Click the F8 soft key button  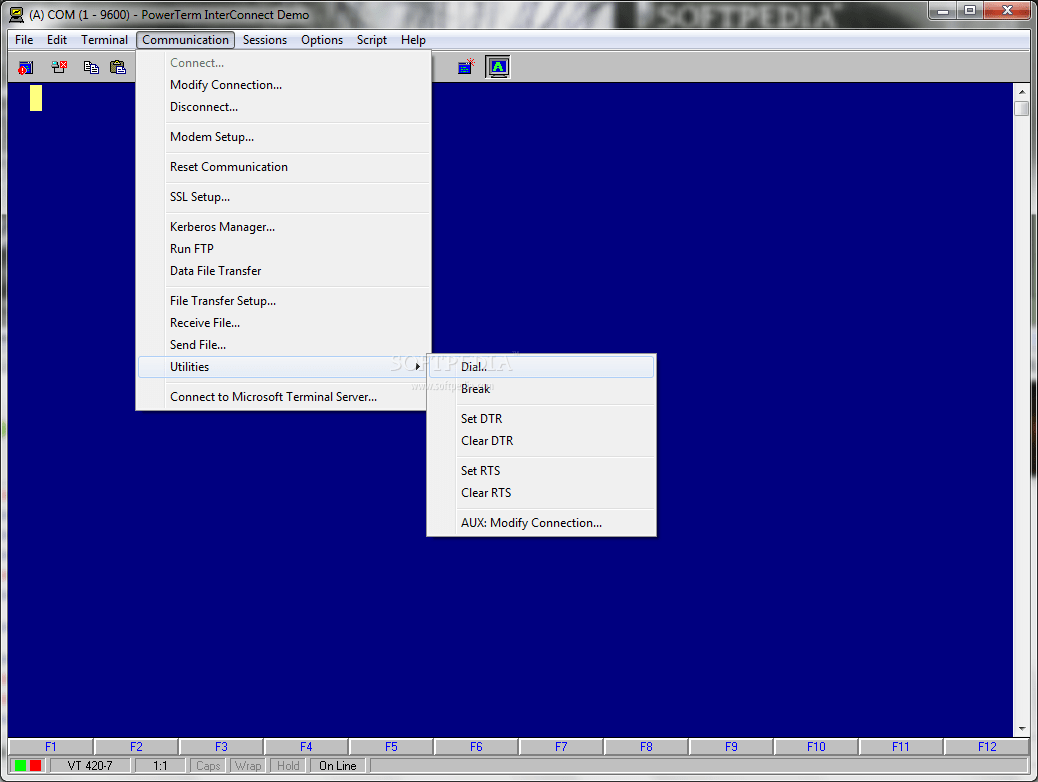pos(646,747)
